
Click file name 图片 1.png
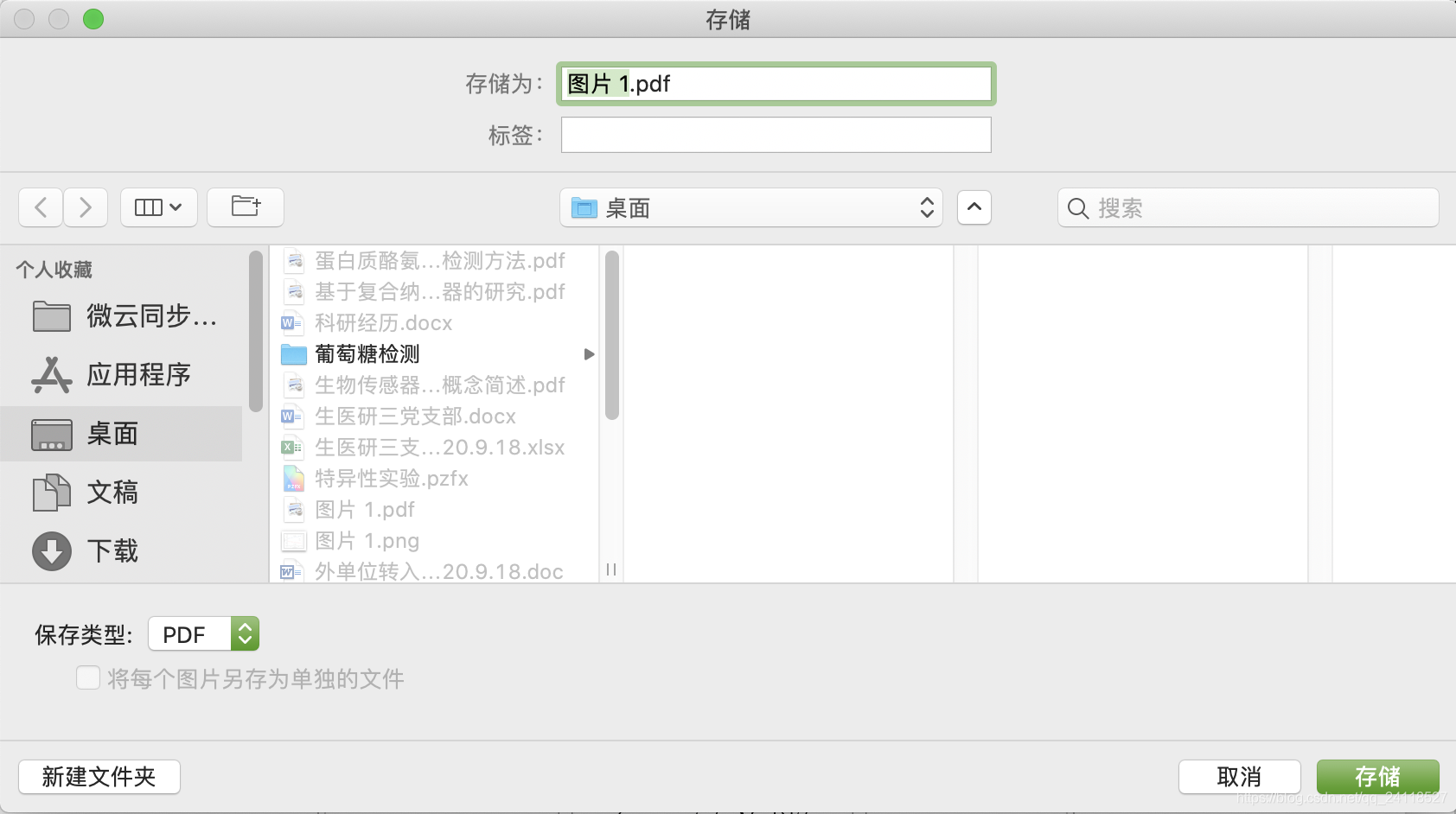tap(367, 541)
